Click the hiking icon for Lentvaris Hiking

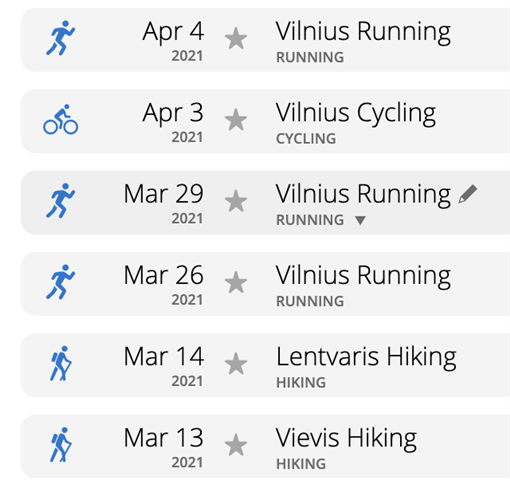[x=61, y=363]
